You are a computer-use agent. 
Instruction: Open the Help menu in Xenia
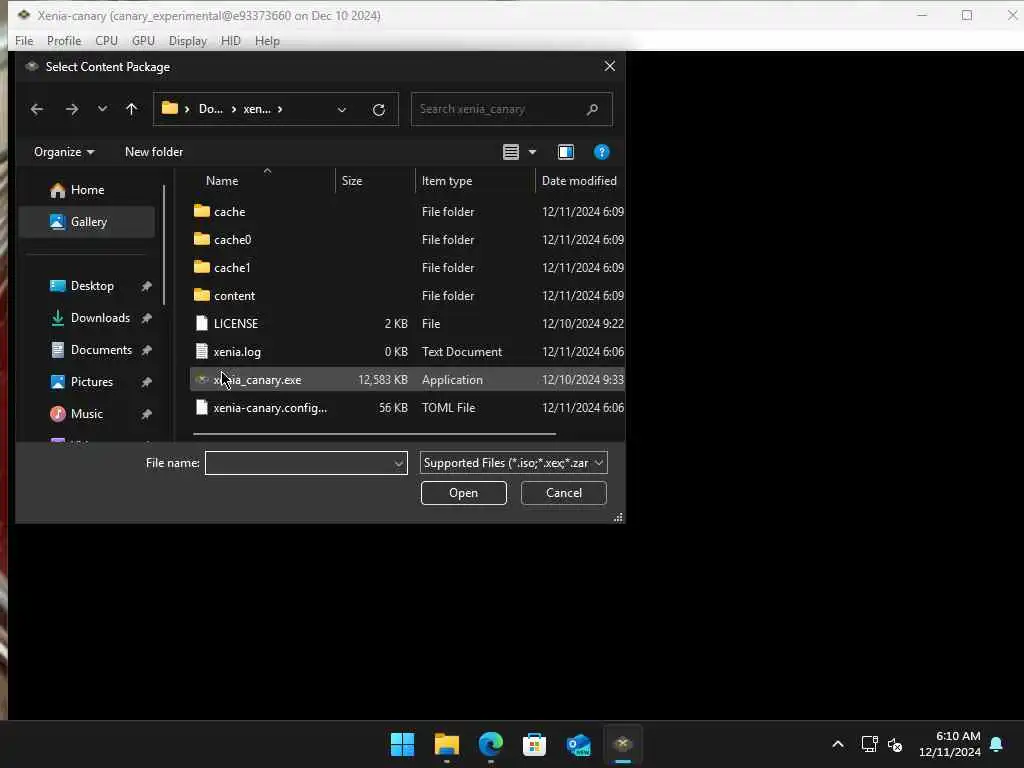pyautogui.click(x=267, y=41)
